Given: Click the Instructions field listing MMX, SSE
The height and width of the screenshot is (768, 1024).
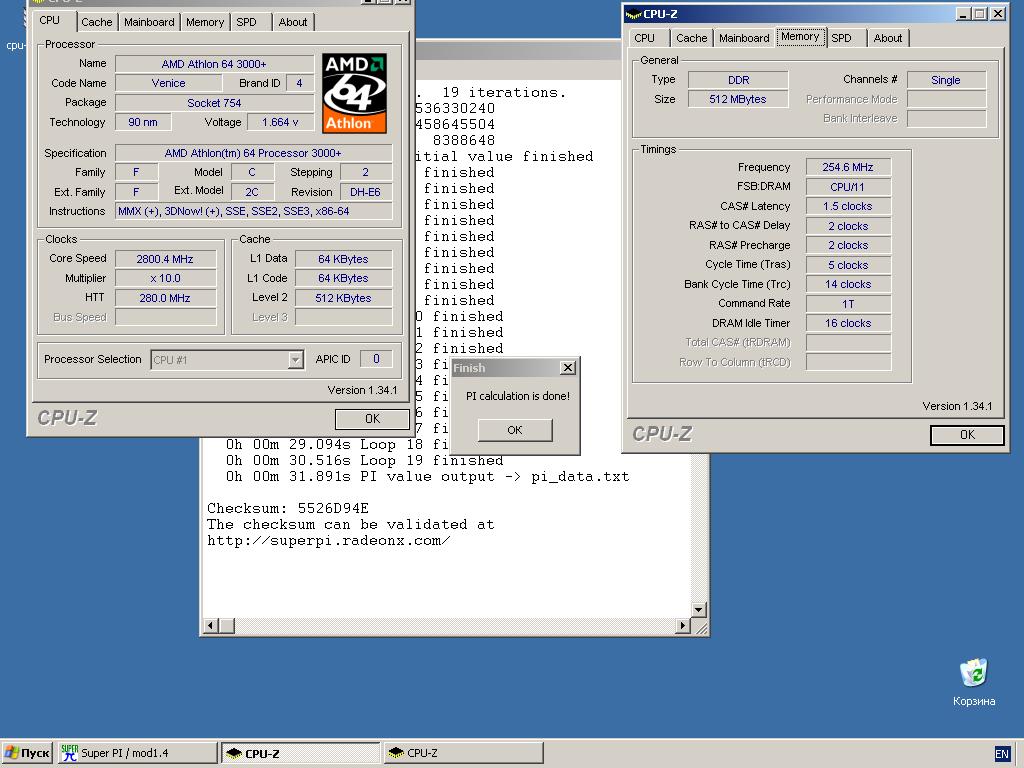Looking at the screenshot, I should (253, 211).
